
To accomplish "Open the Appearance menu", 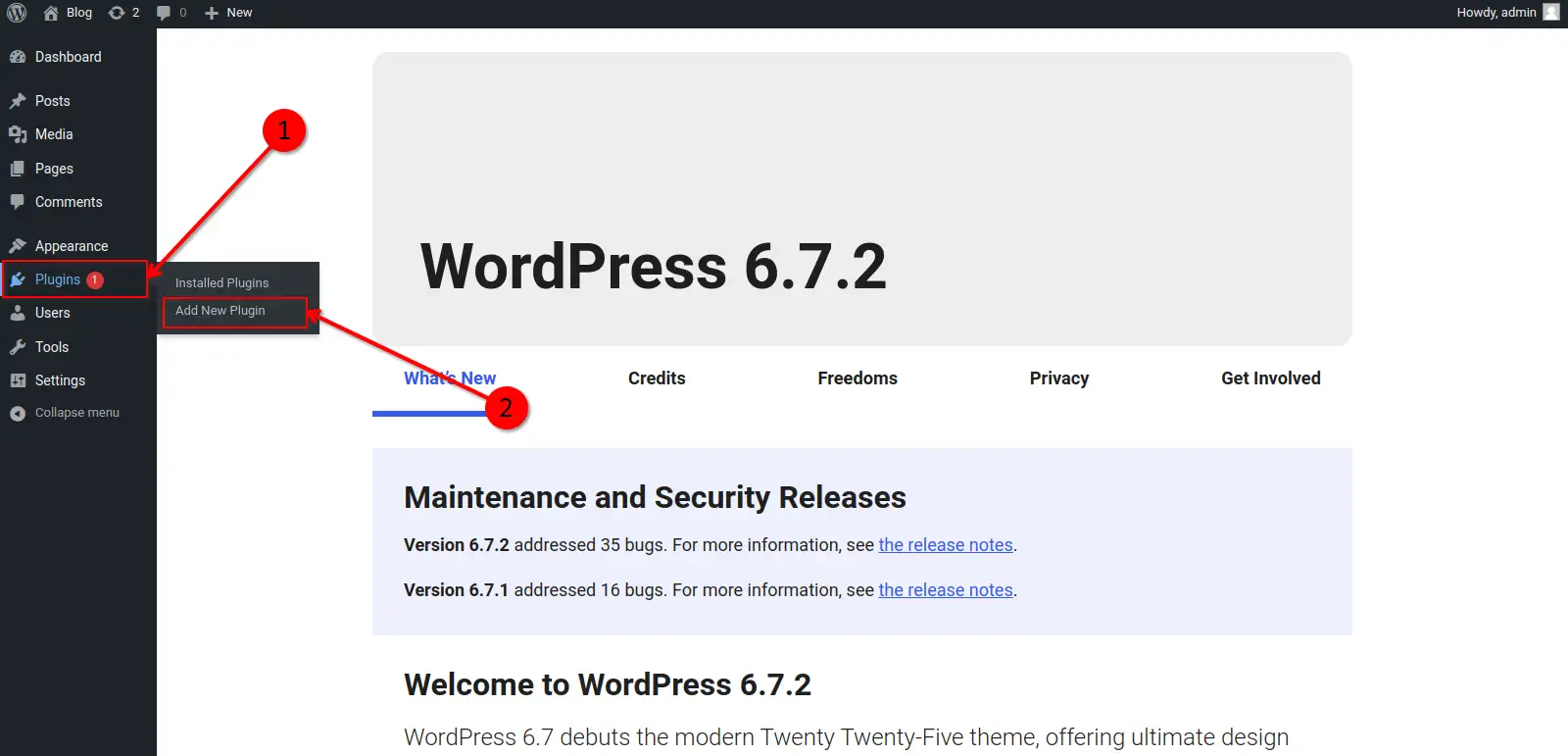I will [x=72, y=246].
